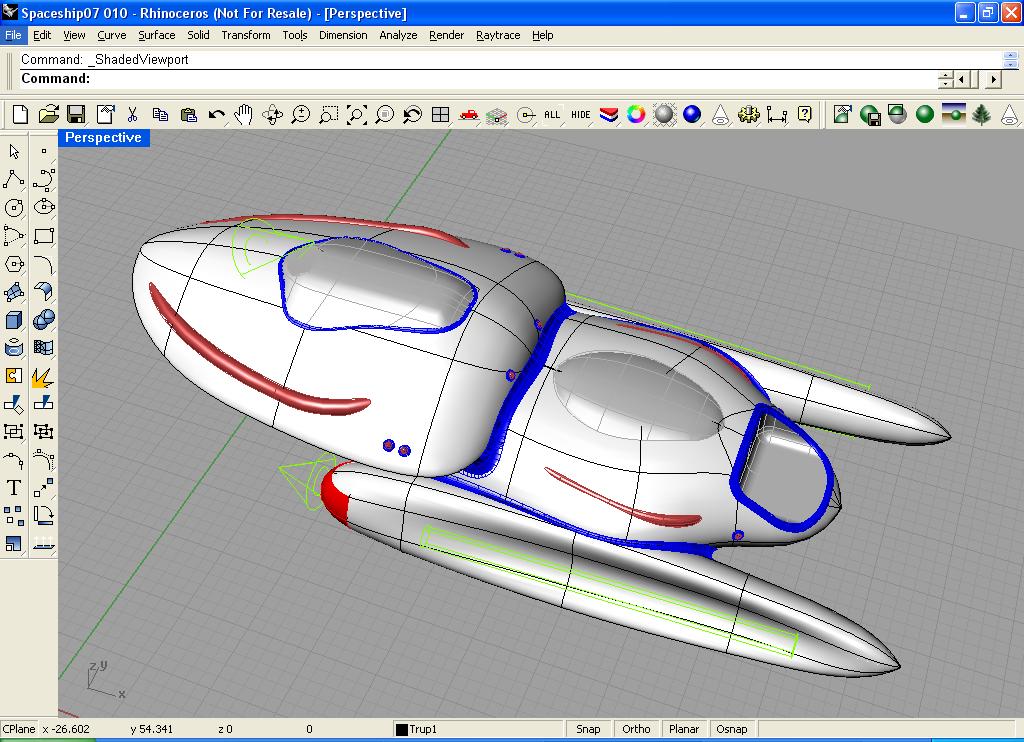Create a new document with the New icon
The width and height of the screenshot is (1024, 742).
20,115
